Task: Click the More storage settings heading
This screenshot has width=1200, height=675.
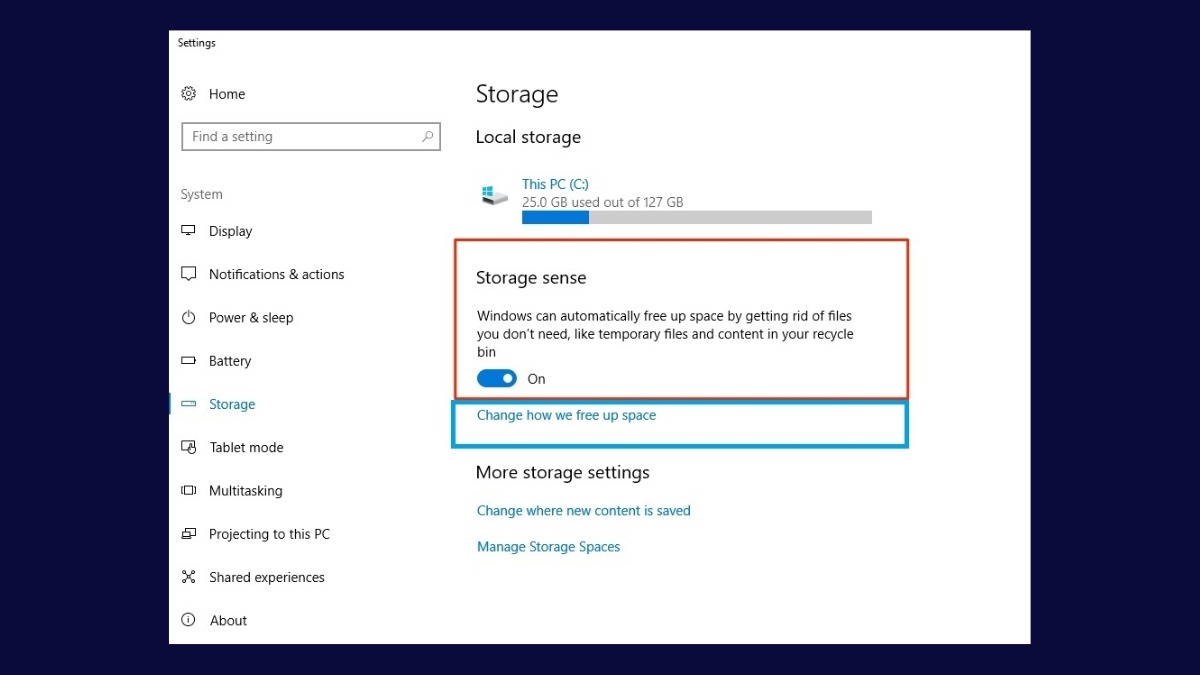Action: [563, 472]
